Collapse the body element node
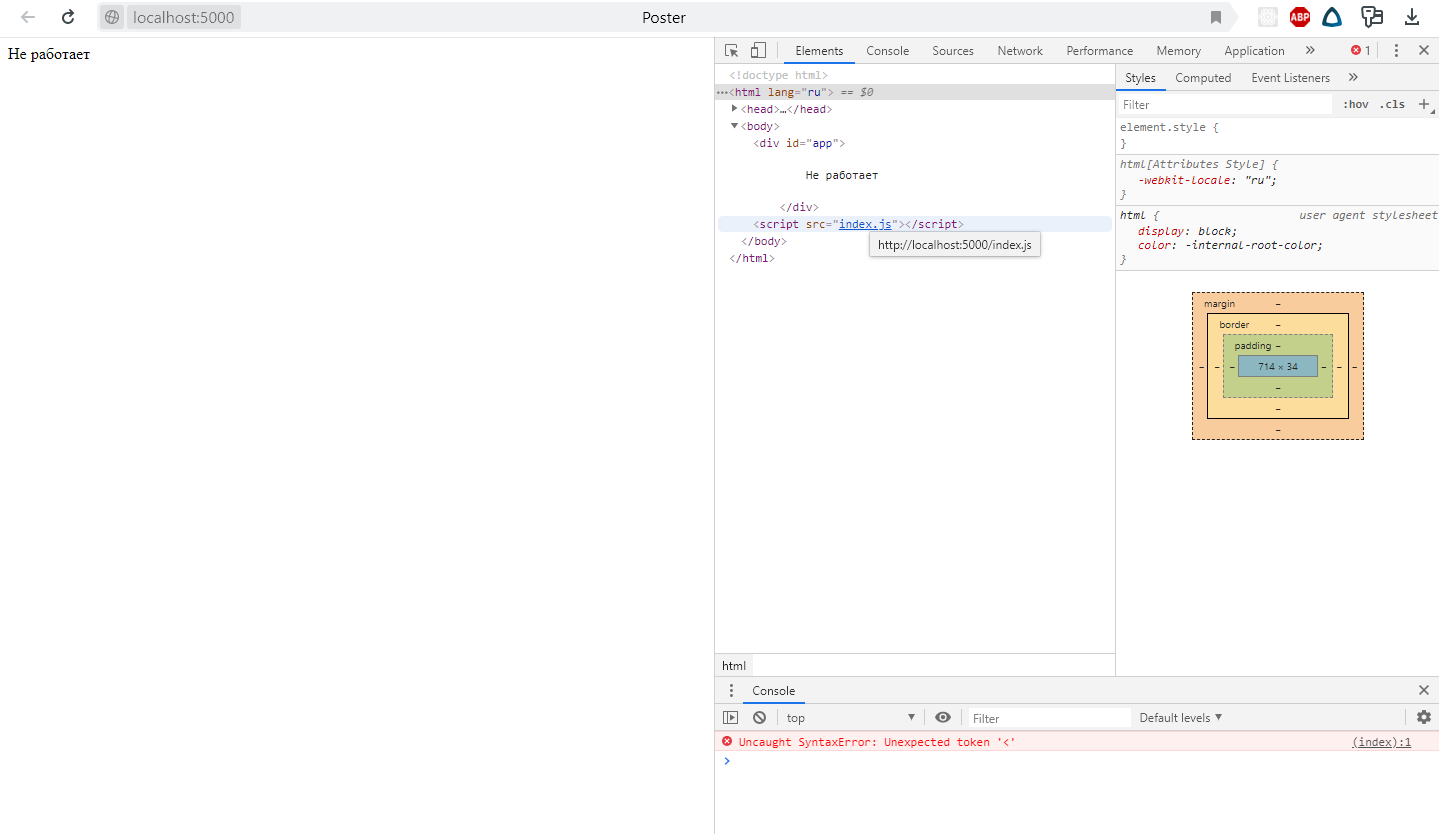1439x834 pixels. (735, 126)
